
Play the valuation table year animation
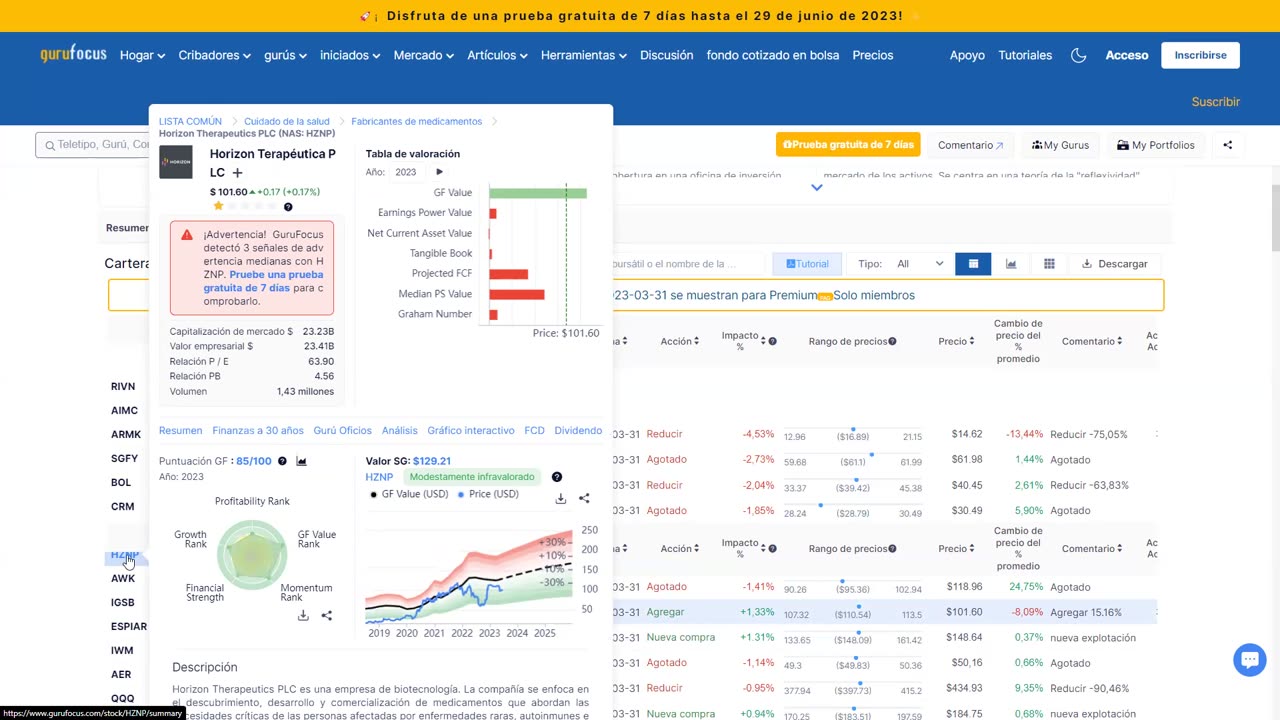coord(439,172)
